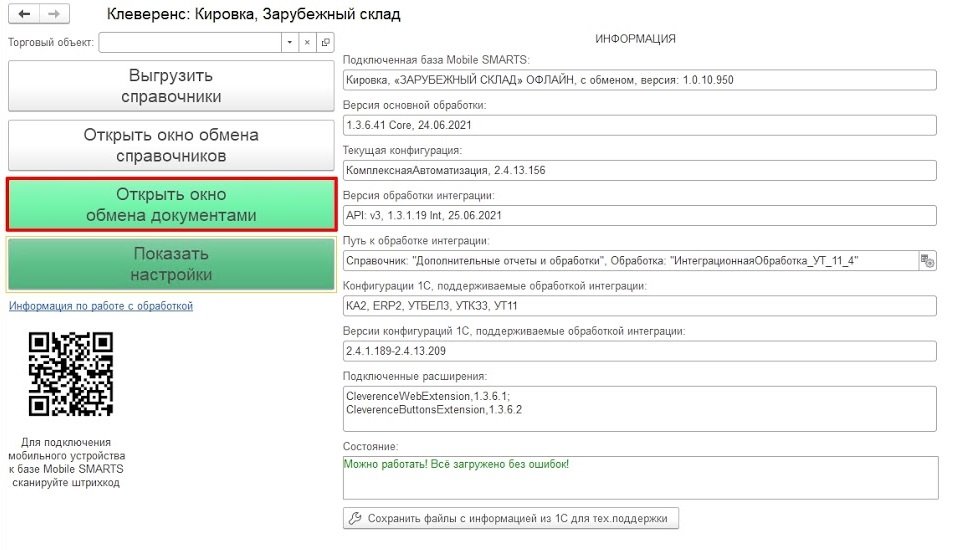Click into the Торговый объект input field
The width and height of the screenshot is (959, 550).
point(190,42)
